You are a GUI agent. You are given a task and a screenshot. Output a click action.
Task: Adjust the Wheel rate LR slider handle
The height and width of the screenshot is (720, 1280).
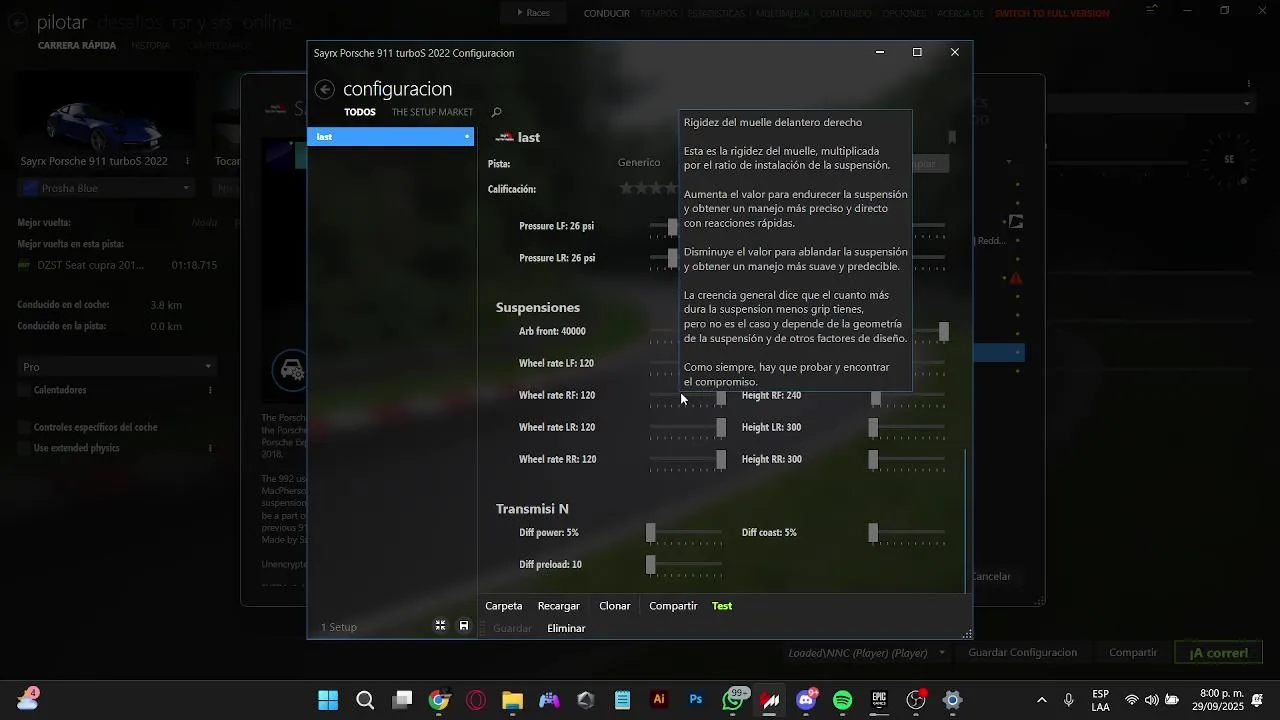pyautogui.click(x=721, y=428)
